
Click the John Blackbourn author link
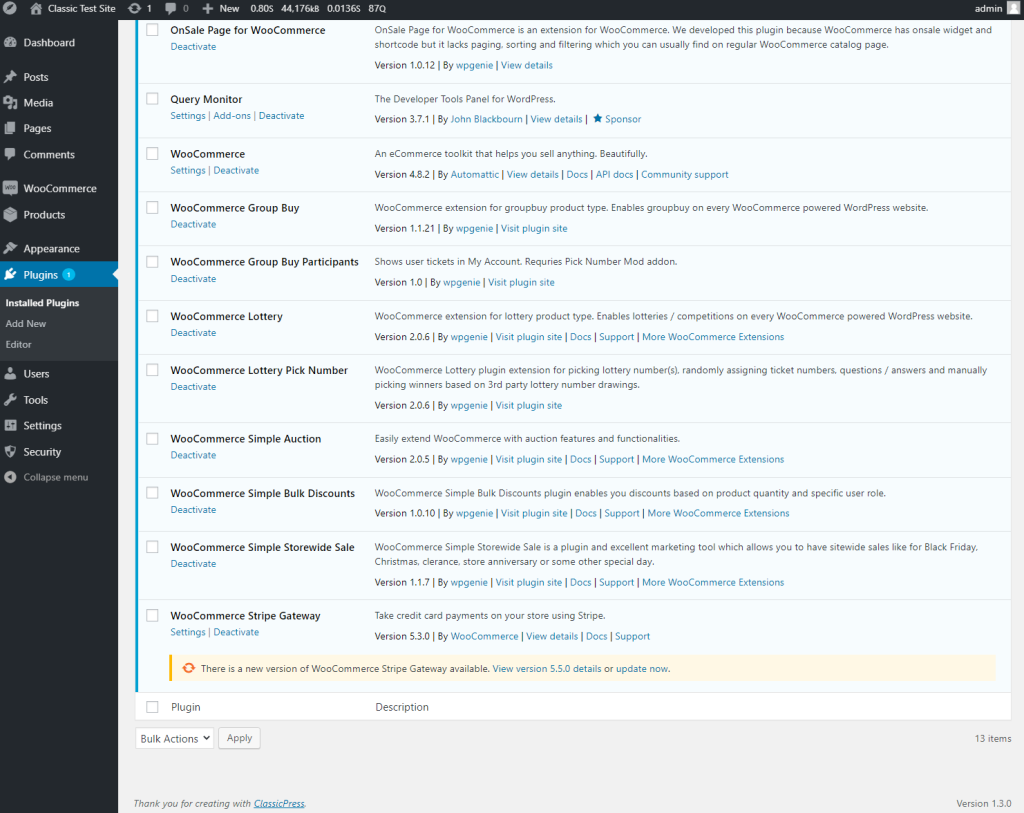[487, 119]
